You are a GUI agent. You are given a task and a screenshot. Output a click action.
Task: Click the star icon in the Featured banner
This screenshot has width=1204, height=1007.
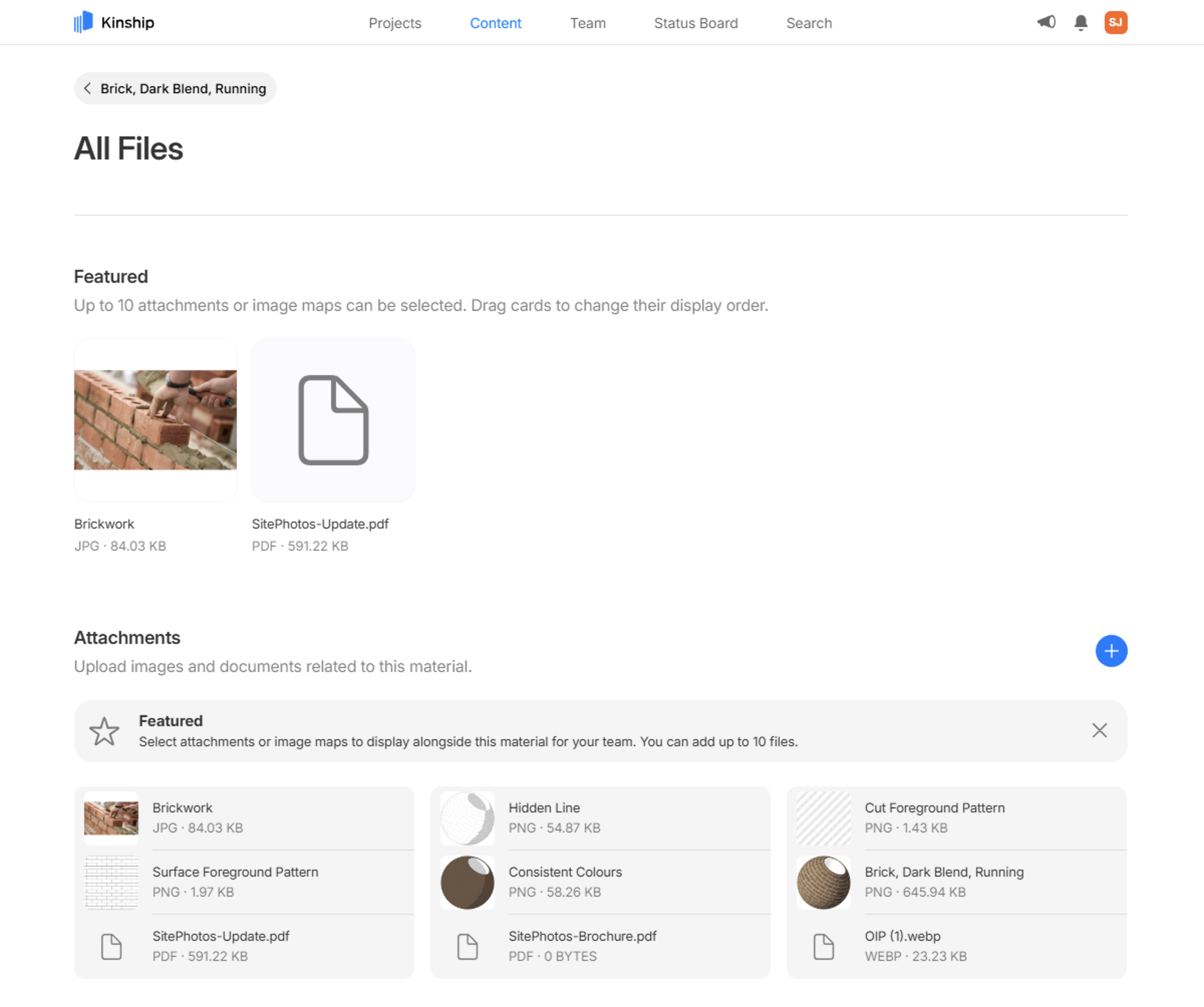pos(105,731)
